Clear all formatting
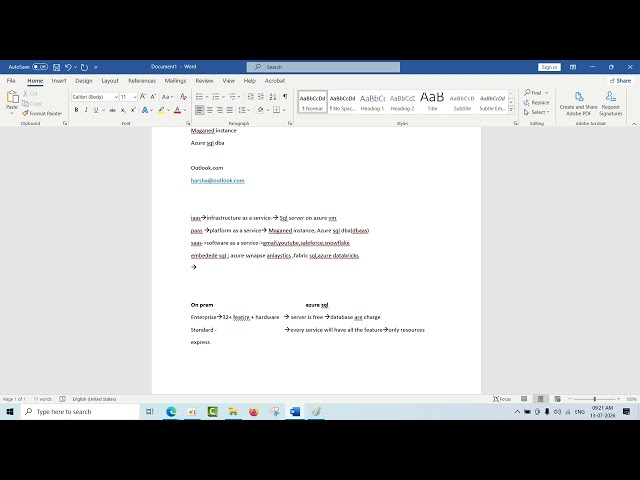Image resolution: width=640 pixels, height=480 pixels. pos(183,97)
